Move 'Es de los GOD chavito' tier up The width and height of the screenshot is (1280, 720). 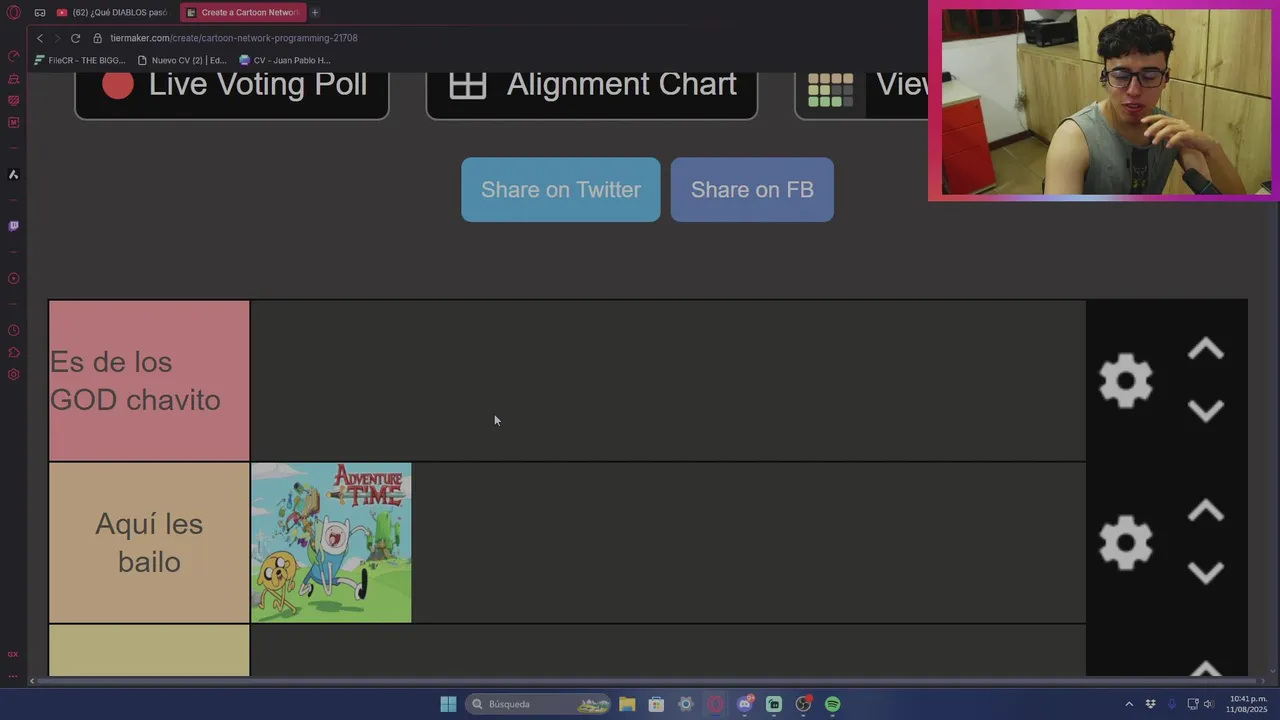click(x=1206, y=349)
